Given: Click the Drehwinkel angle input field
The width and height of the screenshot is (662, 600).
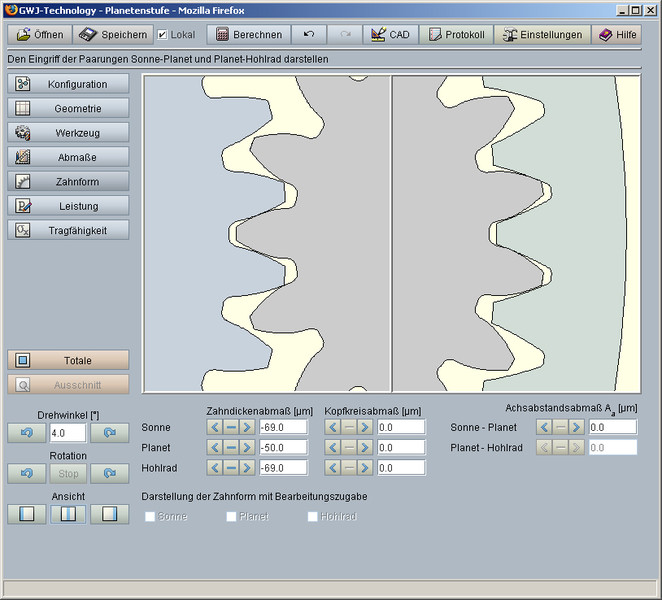Looking at the screenshot, I should [x=67, y=433].
